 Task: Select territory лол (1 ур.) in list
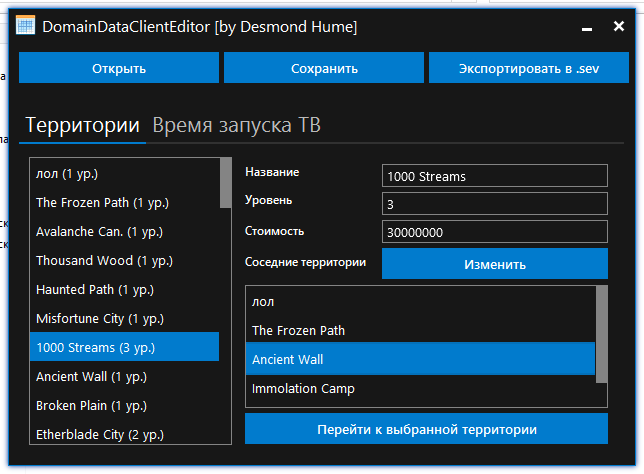point(125,174)
